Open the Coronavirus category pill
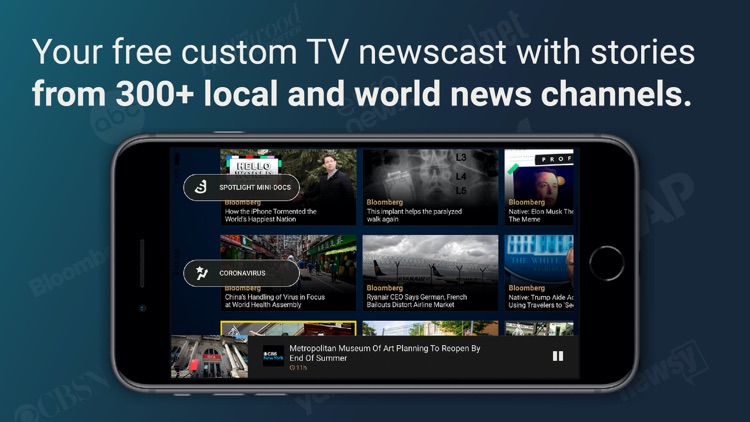The image size is (750, 422). pos(242,273)
